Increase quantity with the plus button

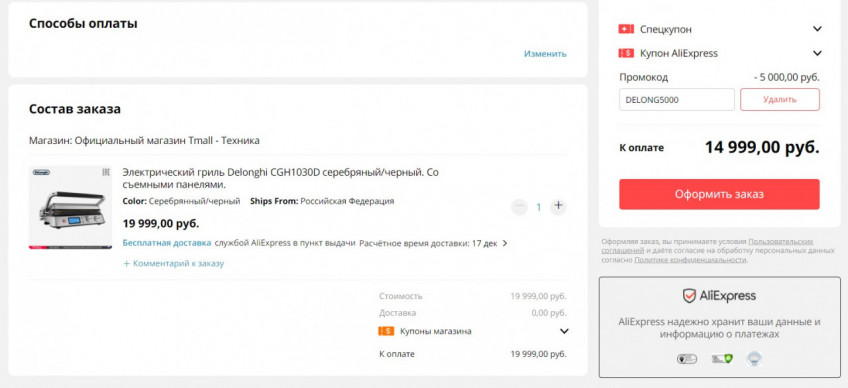coord(558,206)
